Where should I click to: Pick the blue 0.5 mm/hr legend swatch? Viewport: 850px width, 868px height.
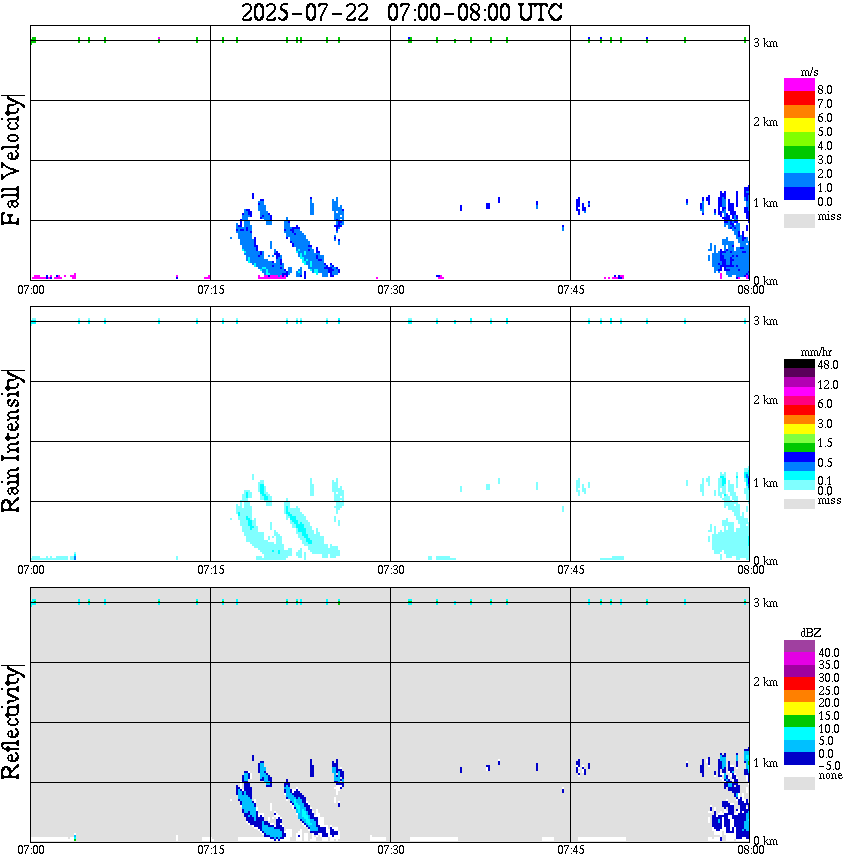tap(799, 457)
